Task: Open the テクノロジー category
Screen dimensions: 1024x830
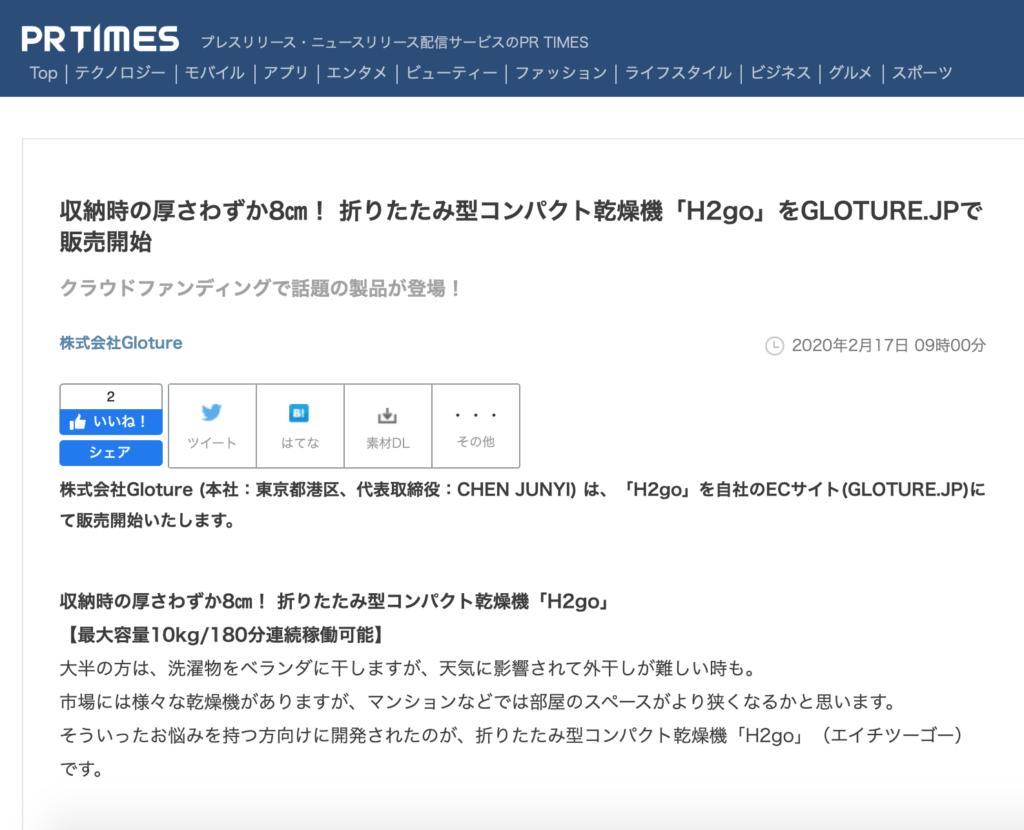Action: coord(120,72)
